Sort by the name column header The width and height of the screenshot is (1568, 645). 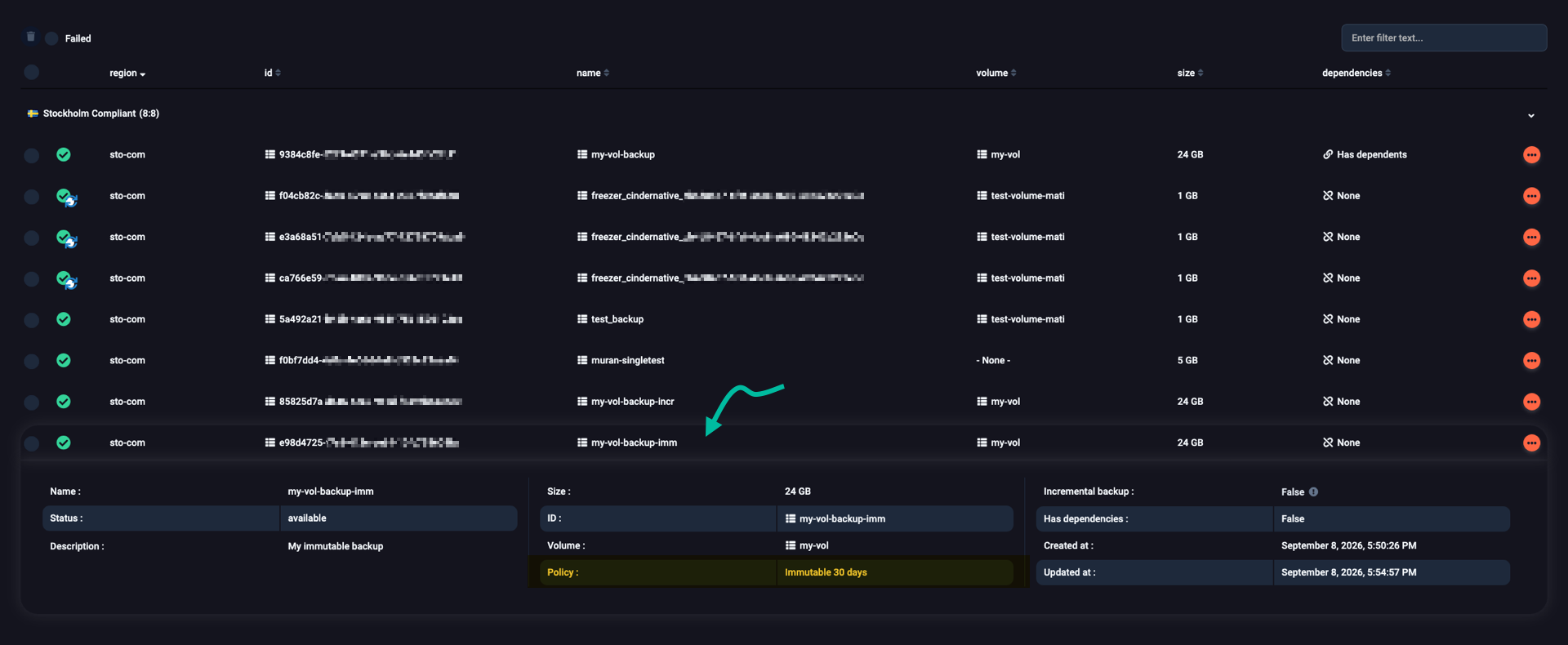pos(593,73)
